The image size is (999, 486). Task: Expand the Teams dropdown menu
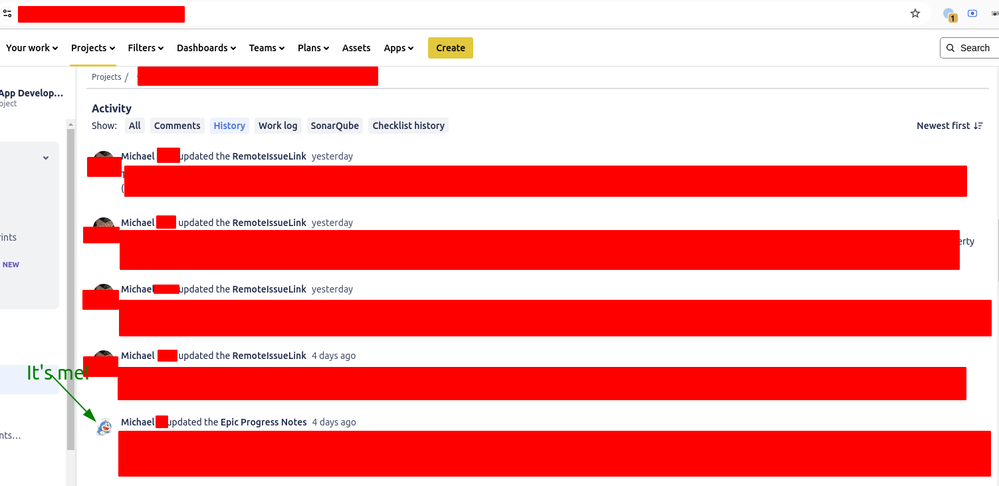point(267,48)
